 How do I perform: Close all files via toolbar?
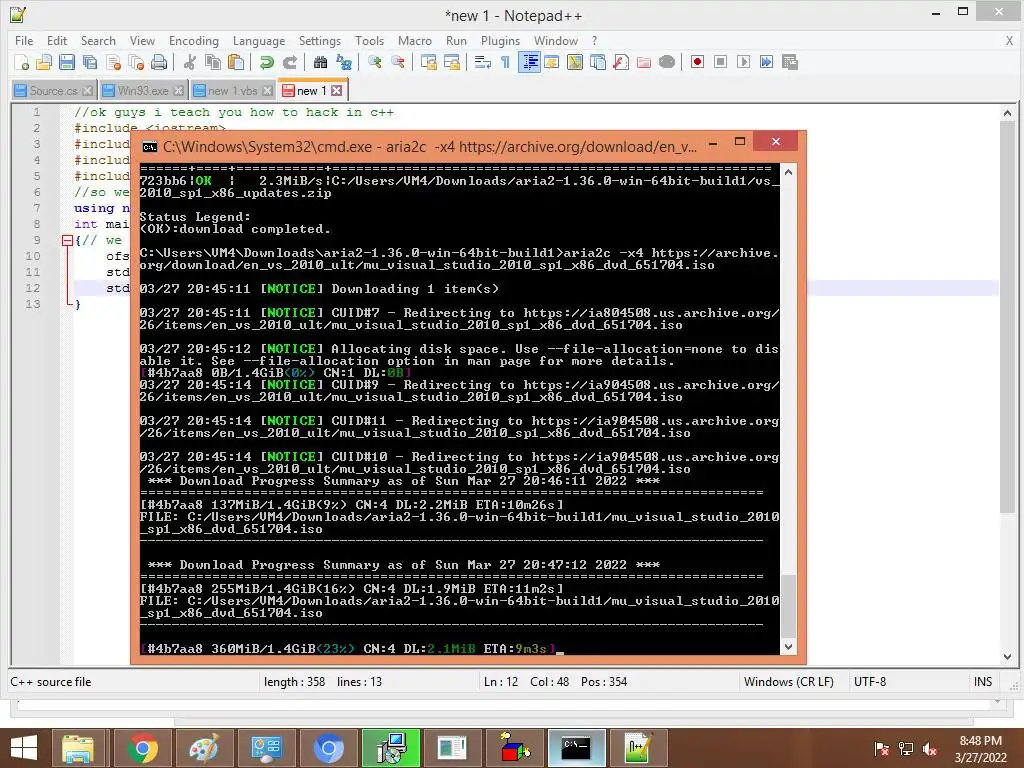click(136, 62)
